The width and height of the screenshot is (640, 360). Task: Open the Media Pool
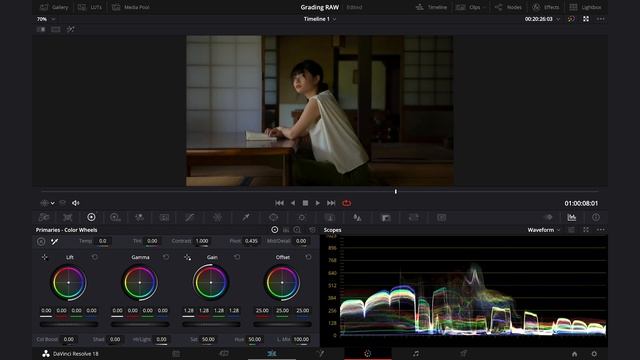pos(131,7)
